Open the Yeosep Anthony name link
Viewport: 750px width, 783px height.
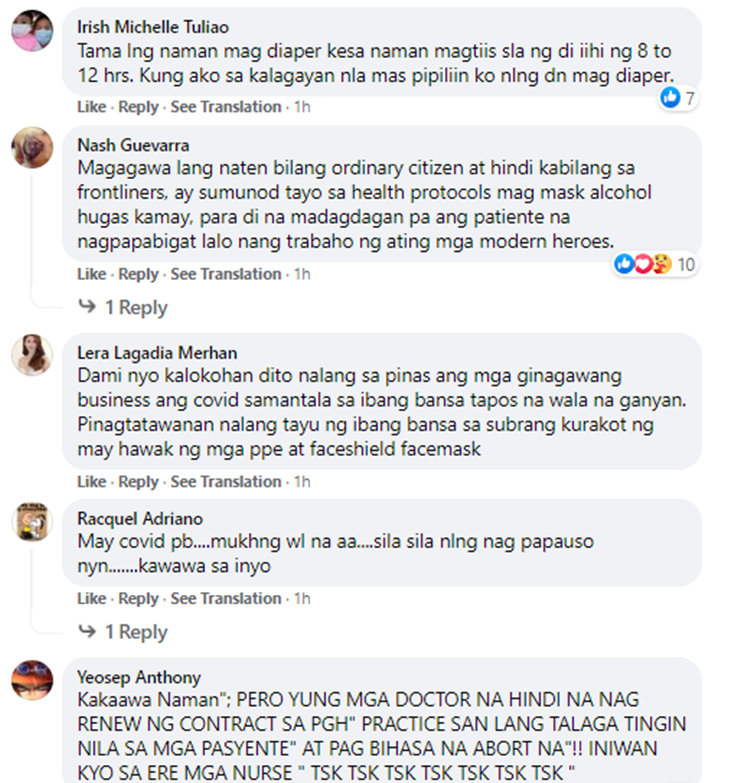(x=139, y=677)
